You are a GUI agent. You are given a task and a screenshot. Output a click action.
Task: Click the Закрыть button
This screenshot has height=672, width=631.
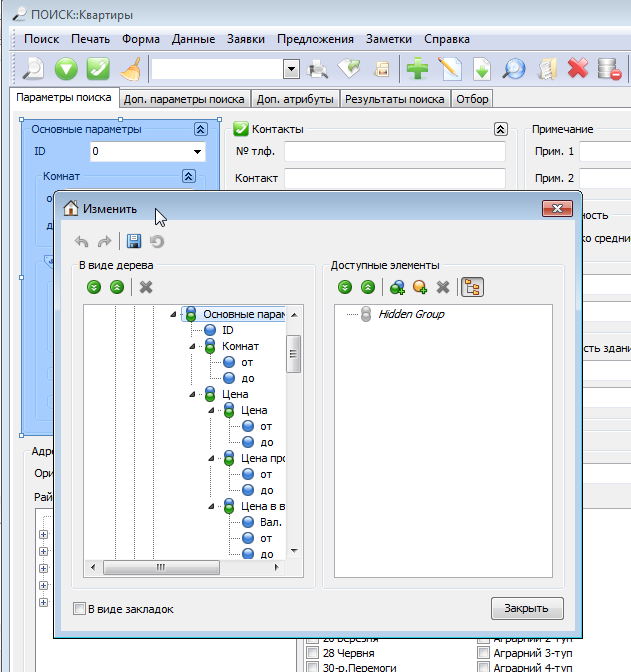coord(527,608)
